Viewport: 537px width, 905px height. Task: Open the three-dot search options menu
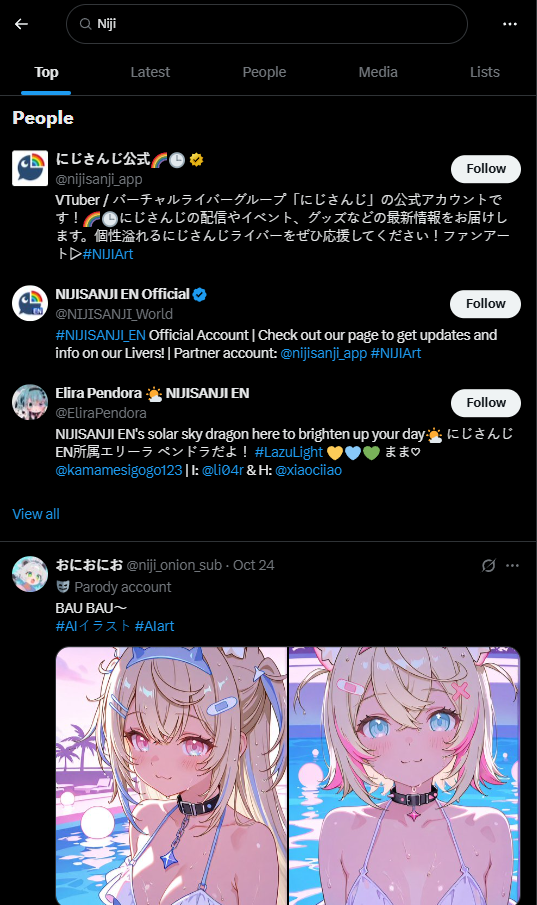[x=510, y=24]
